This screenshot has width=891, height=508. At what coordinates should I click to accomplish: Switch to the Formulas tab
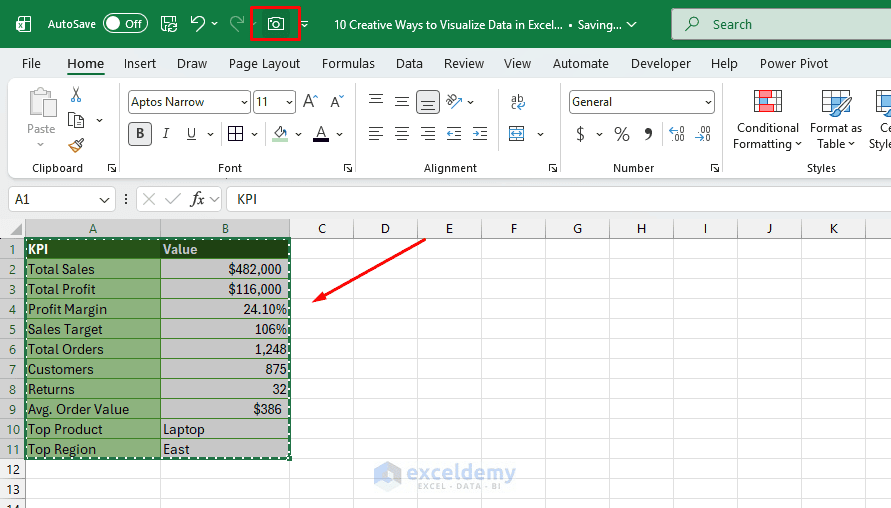(x=348, y=64)
